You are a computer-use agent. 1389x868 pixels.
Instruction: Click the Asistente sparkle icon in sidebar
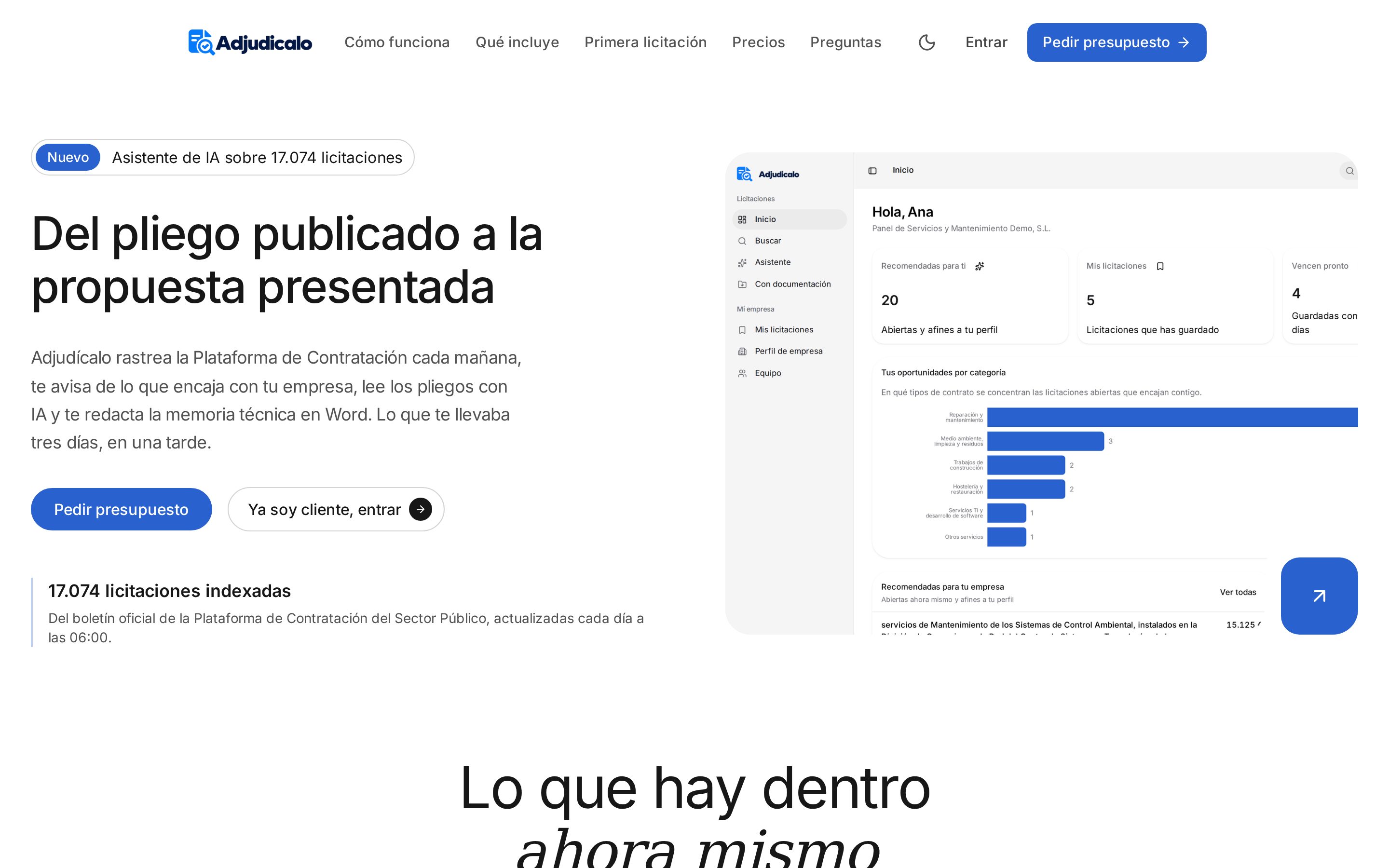pyautogui.click(x=742, y=262)
